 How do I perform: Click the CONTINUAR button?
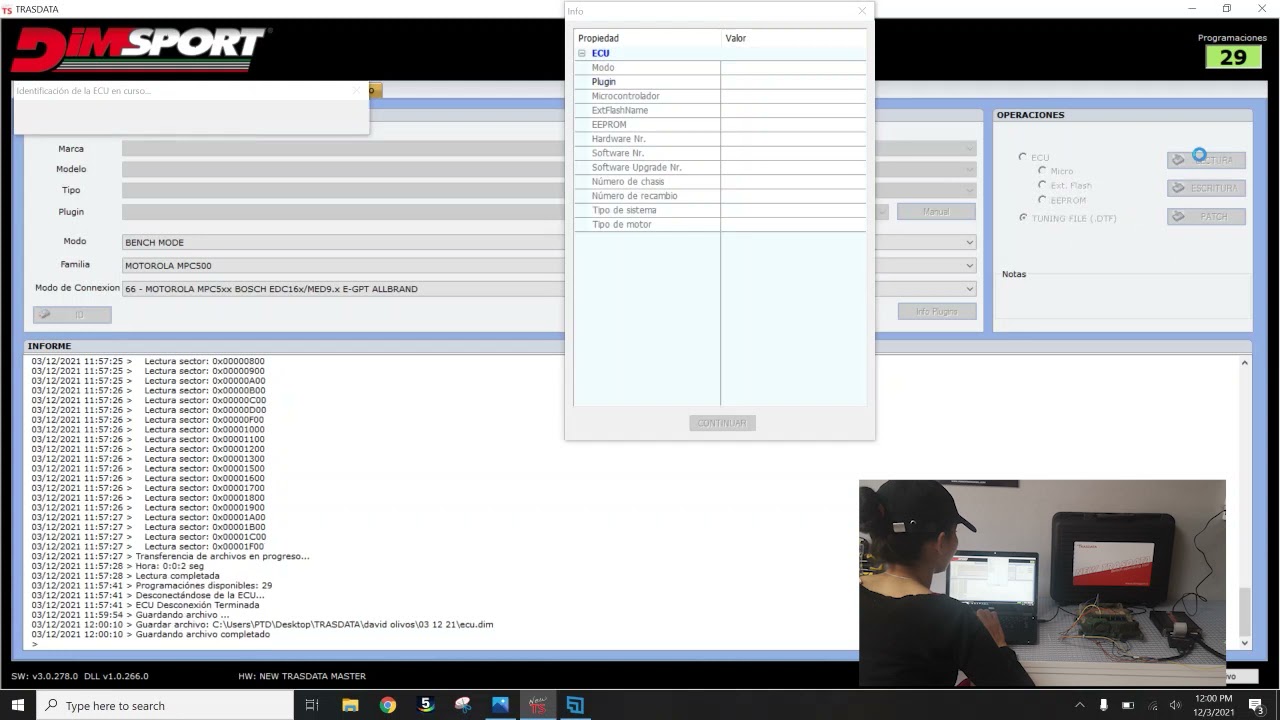click(722, 423)
